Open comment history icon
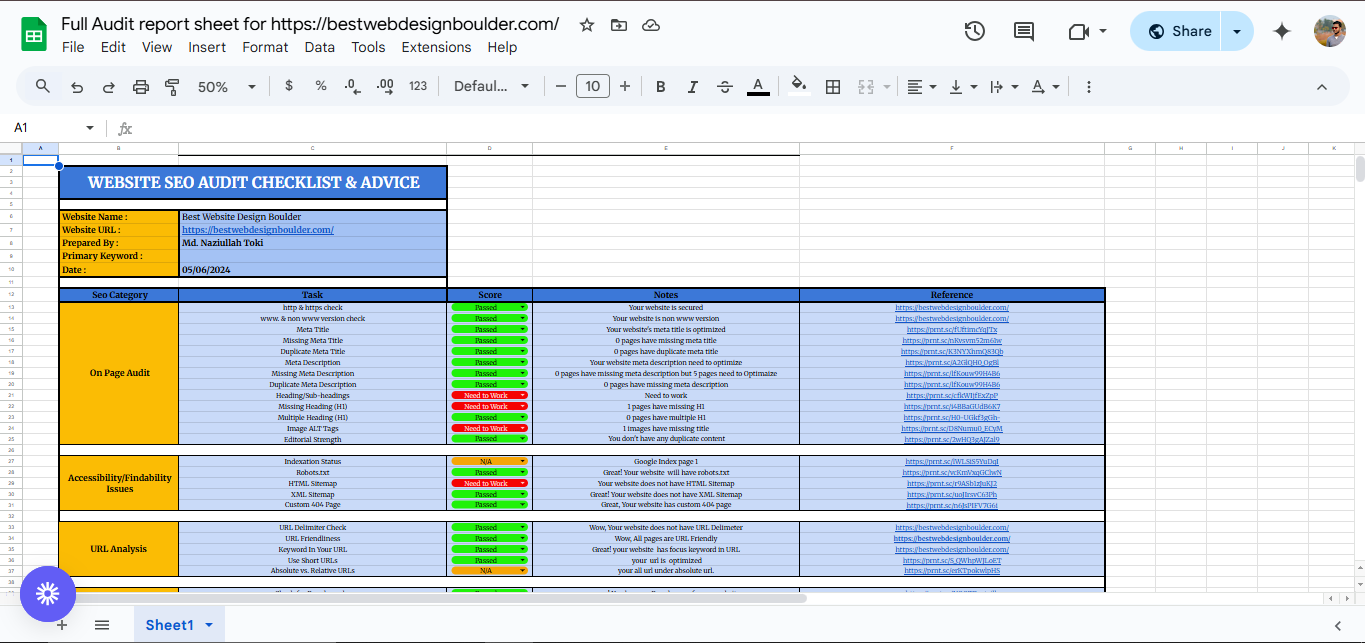This screenshot has height=643, width=1365. [1023, 31]
